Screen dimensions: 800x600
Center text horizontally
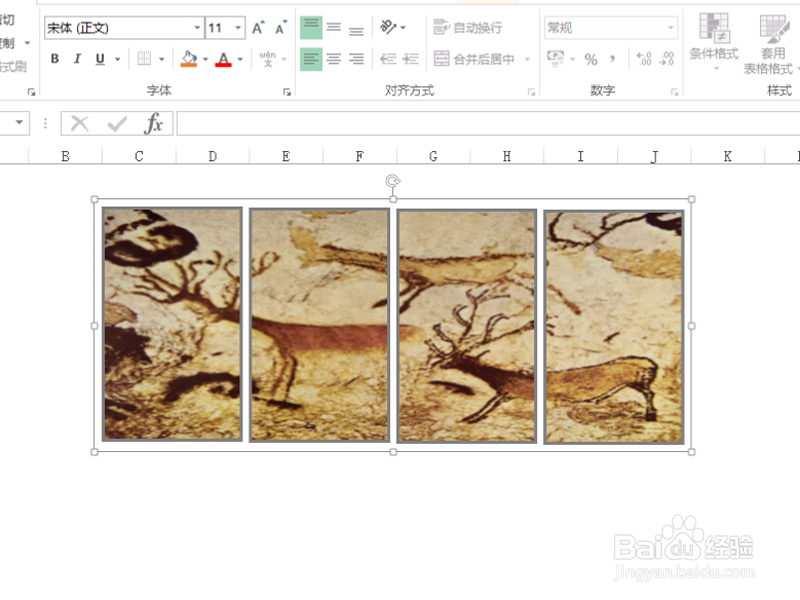(x=334, y=59)
